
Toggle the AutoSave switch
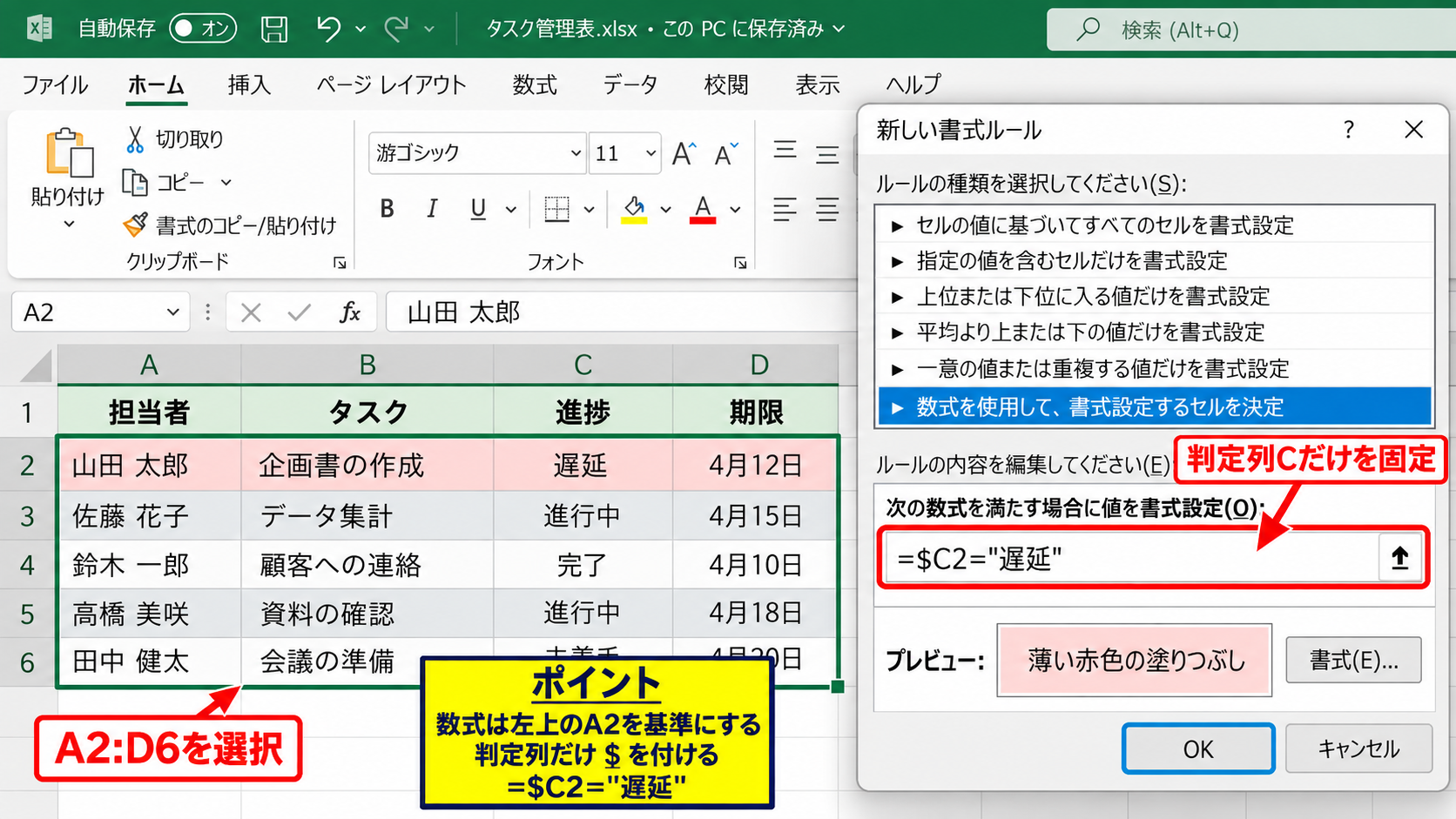pos(202,29)
